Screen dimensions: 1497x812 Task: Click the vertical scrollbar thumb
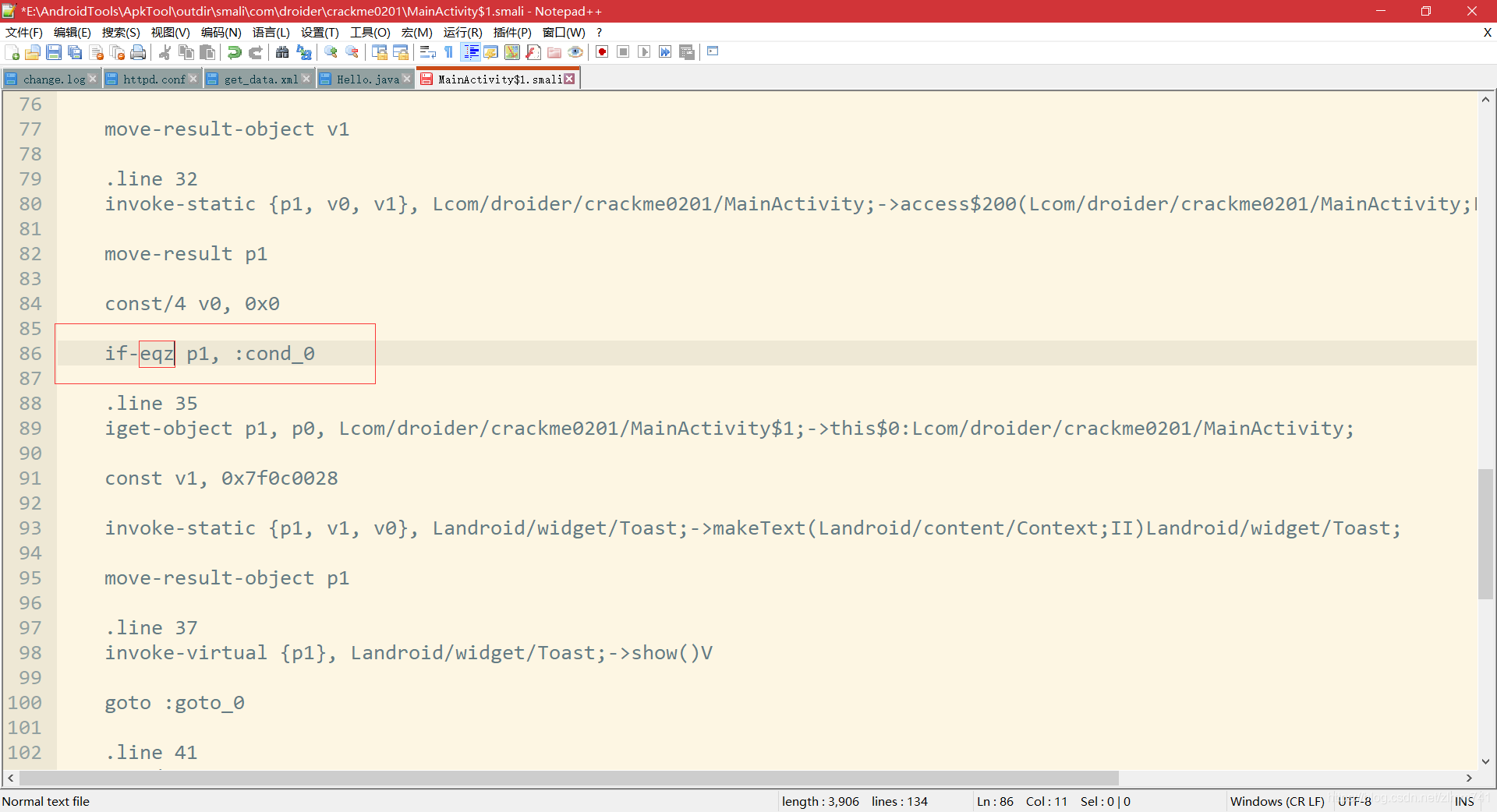coord(1486,534)
